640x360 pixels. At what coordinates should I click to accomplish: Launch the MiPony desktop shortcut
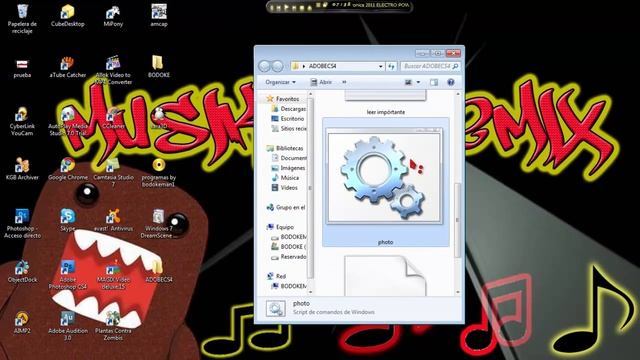(113, 16)
